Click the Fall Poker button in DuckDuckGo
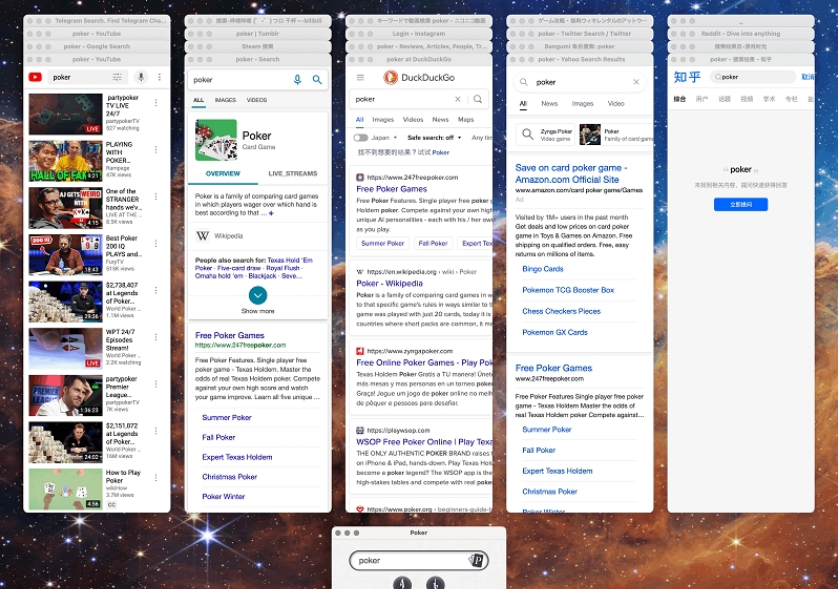838x589 pixels. 433,243
